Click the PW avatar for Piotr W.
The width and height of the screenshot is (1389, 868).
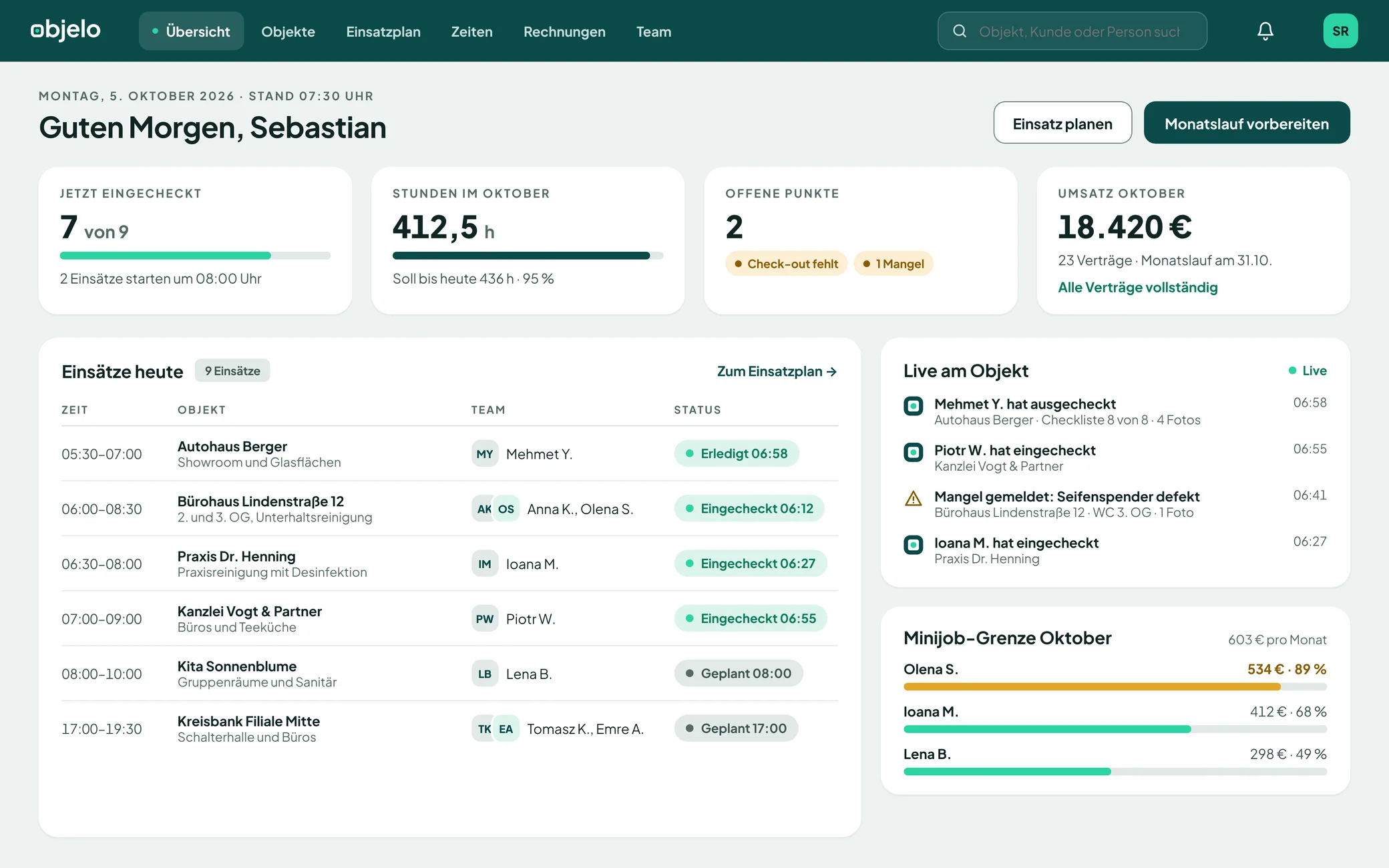pos(485,619)
